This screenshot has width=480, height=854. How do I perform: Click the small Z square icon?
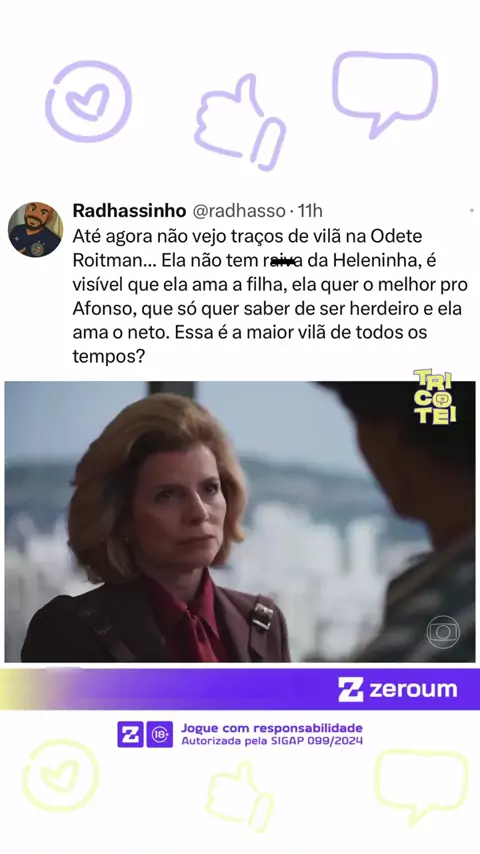point(130,734)
